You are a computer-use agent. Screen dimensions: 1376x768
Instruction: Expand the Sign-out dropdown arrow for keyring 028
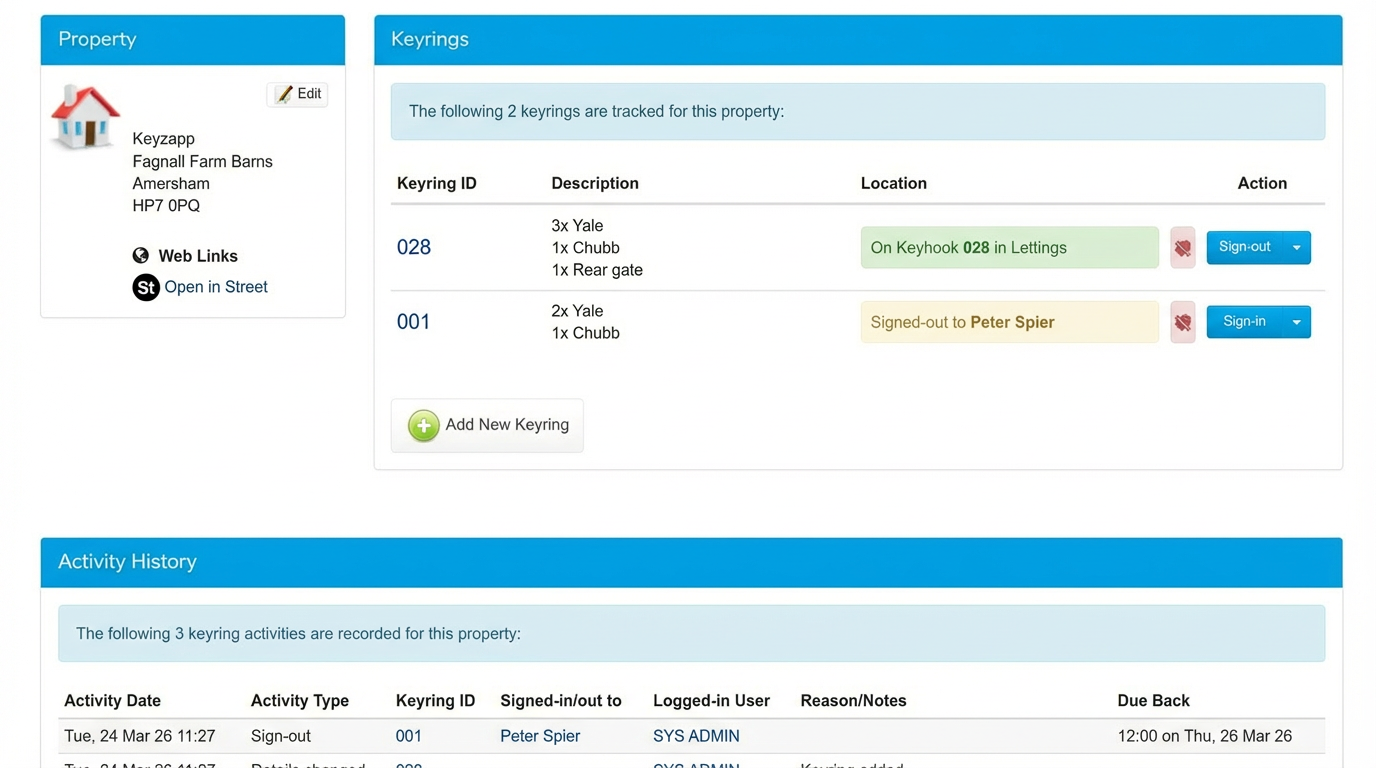(x=1297, y=248)
